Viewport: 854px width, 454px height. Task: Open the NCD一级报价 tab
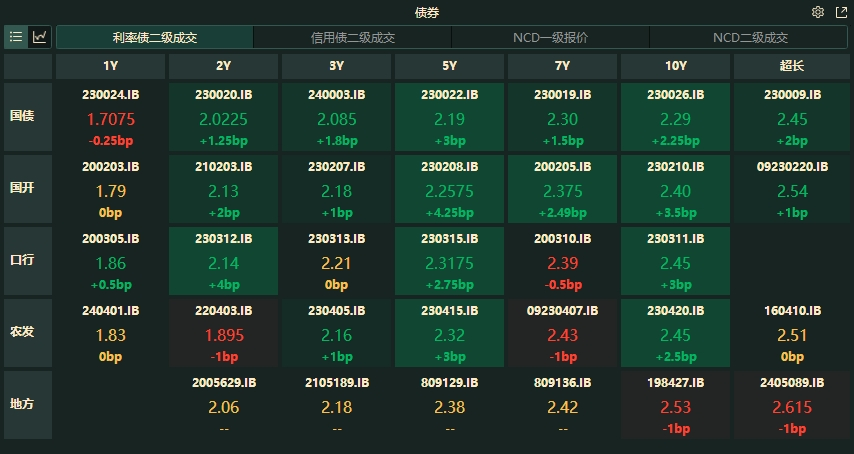[550, 38]
